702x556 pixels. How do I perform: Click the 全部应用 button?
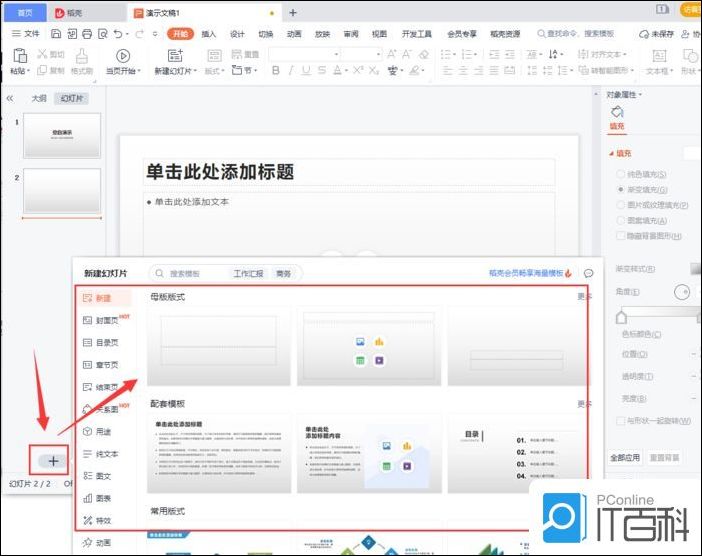click(x=625, y=458)
